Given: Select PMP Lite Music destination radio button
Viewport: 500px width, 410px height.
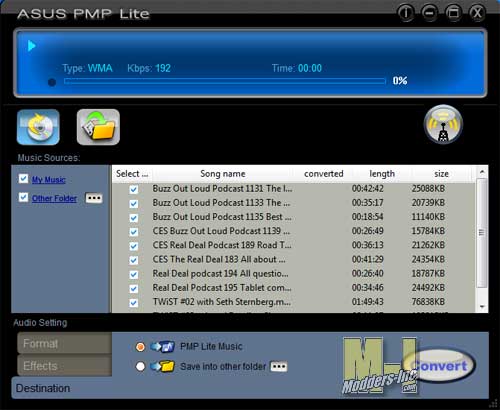Looking at the screenshot, I should pos(140,347).
